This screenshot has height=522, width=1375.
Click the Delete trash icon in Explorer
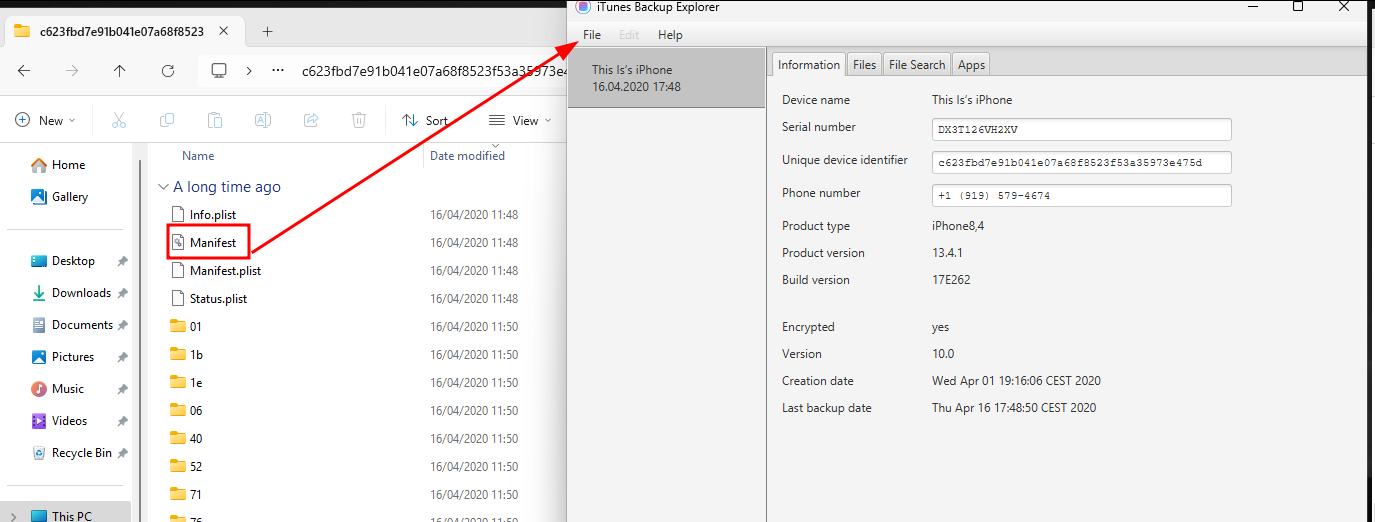click(x=359, y=120)
